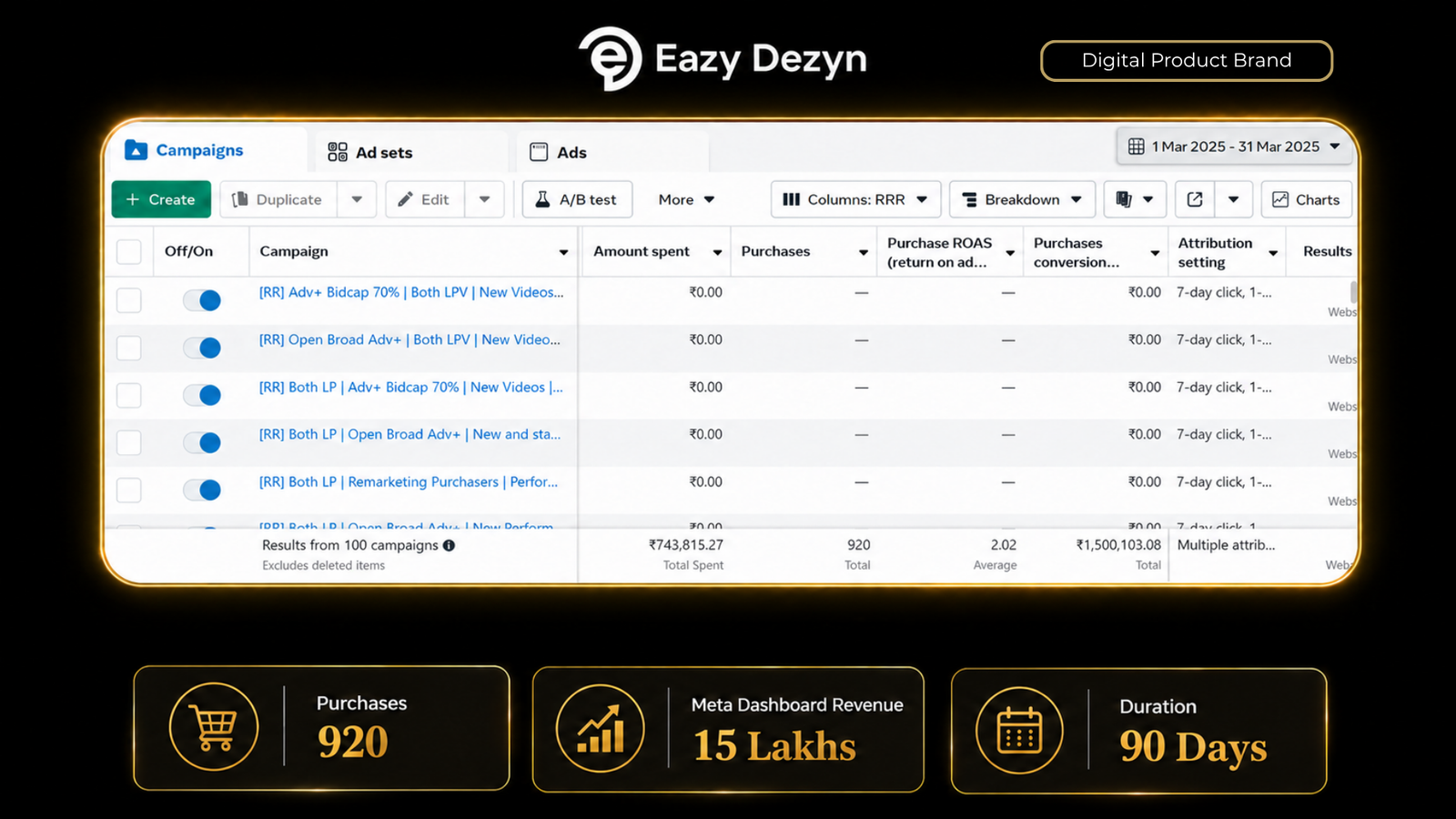Toggle off Open Broad Adv+ Both LPV campaign
This screenshot has height=819, width=1456.
pyautogui.click(x=202, y=348)
